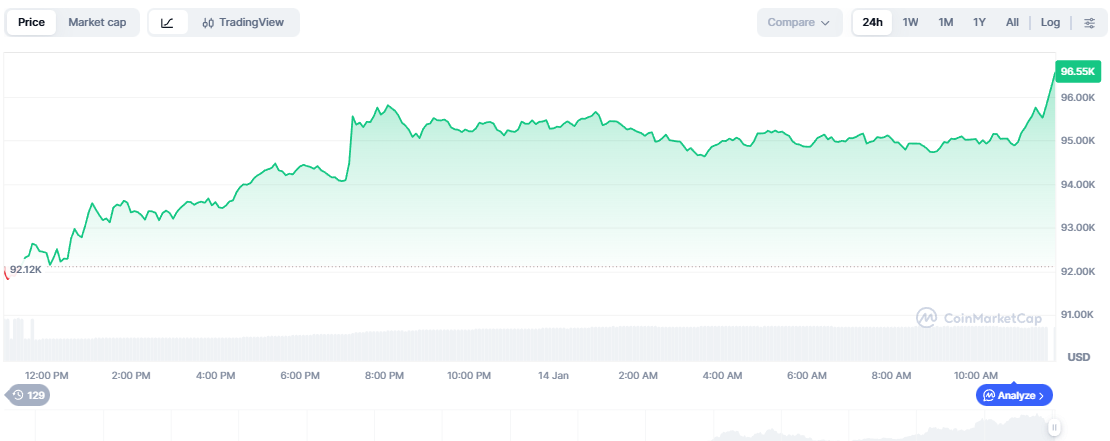Select the 24h time range
This screenshot has height=441, width=1110.
tap(872, 23)
